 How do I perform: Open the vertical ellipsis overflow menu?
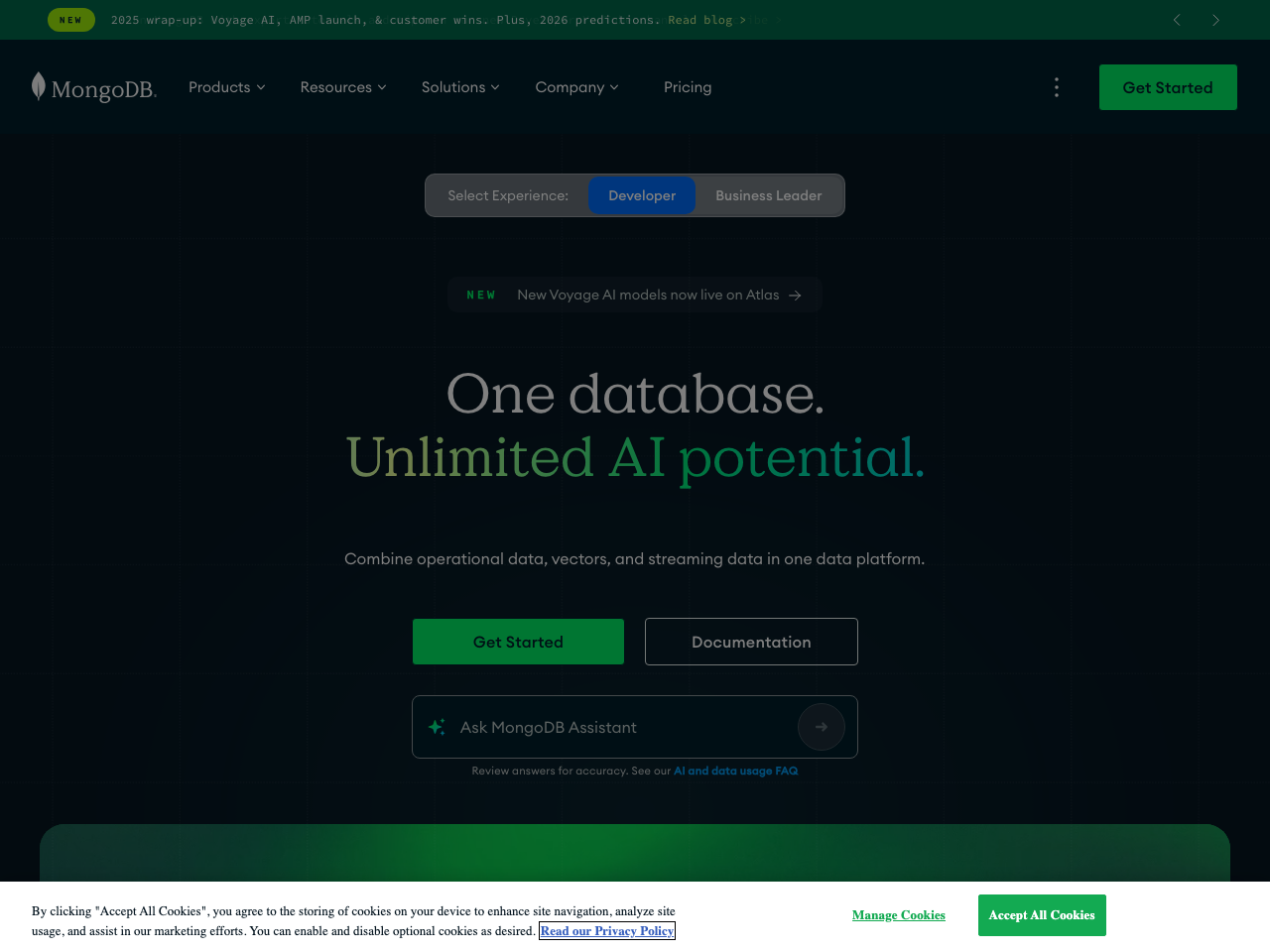pyautogui.click(x=1056, y=87)
